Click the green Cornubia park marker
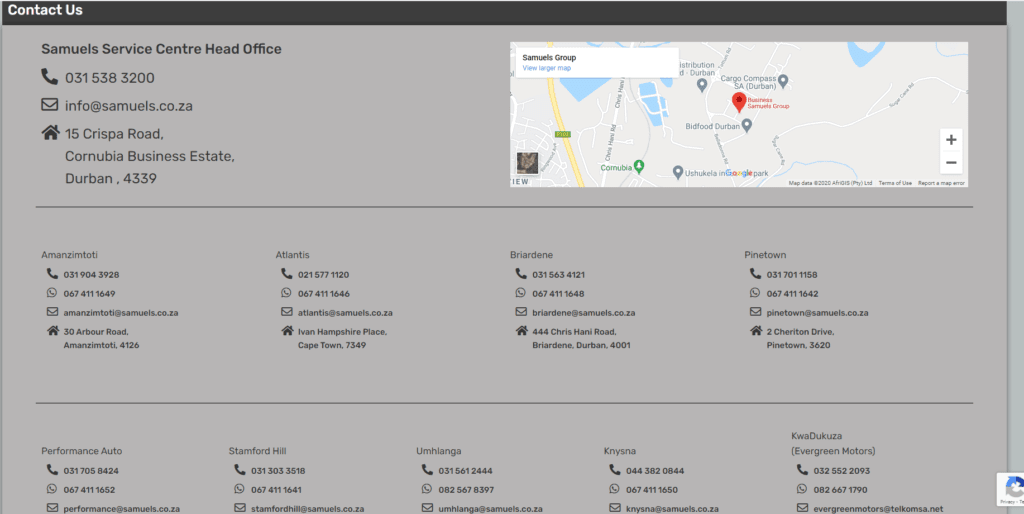The width and height of the screenshot is (1024, 514). pos(639,167)
